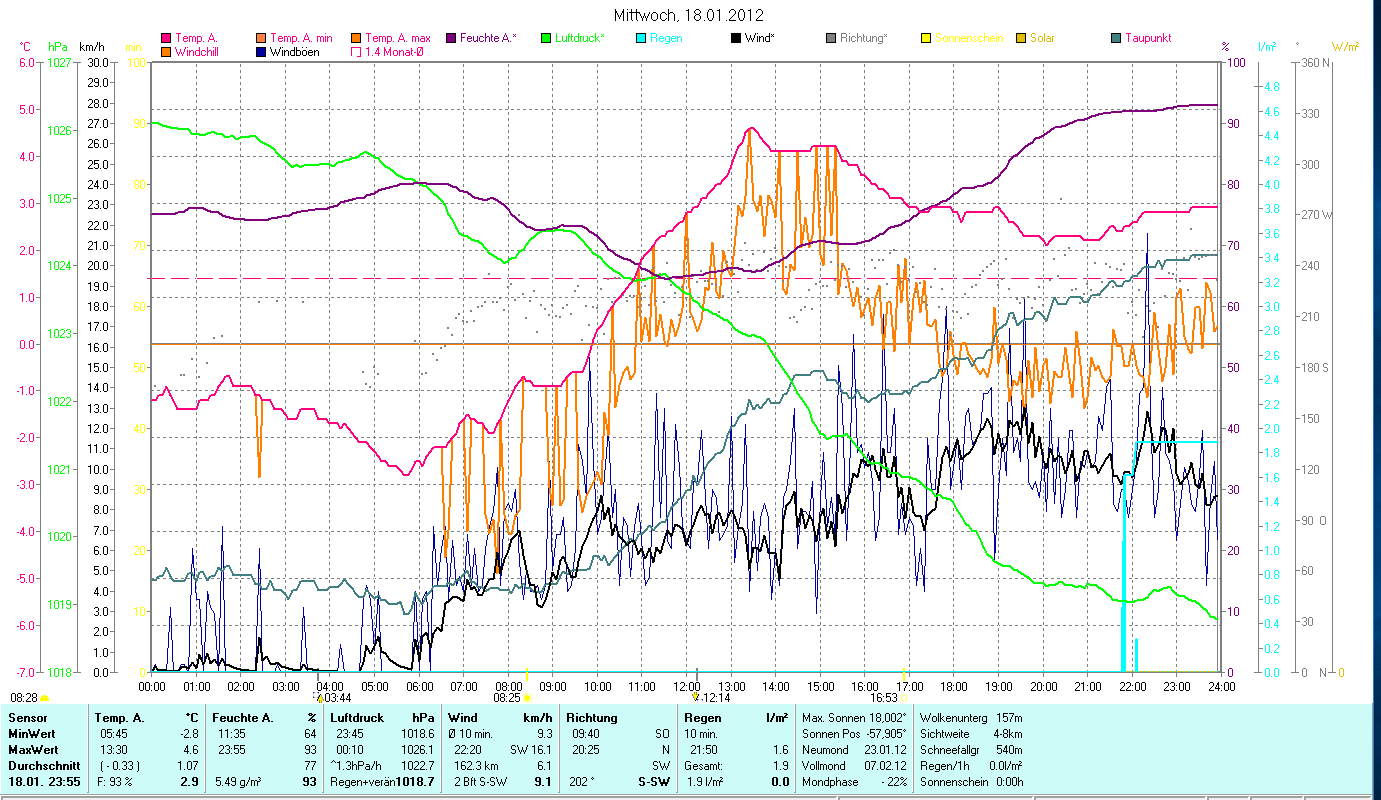Image resolution: width=1381 pixels, height=800 pixels.
Task: Click the chart title Mittwoch, 18.01.2012
Action: [690, 15]
